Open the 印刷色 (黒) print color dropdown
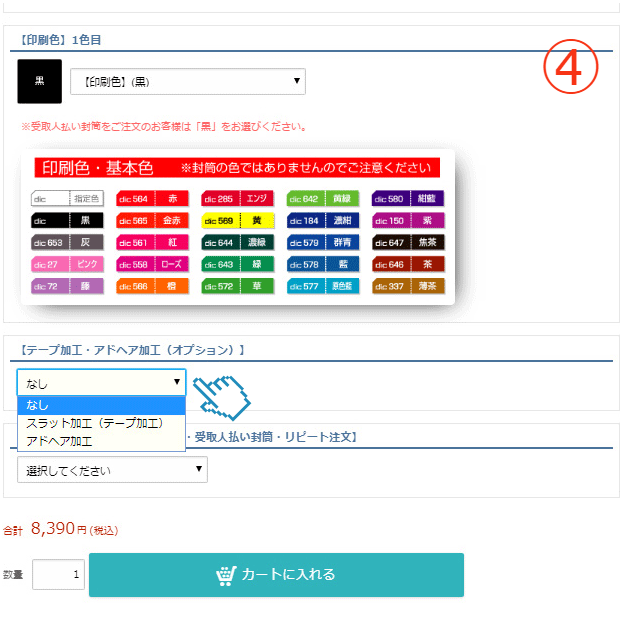The width and height of the screenshot is (620, 620). pos(188,81)
